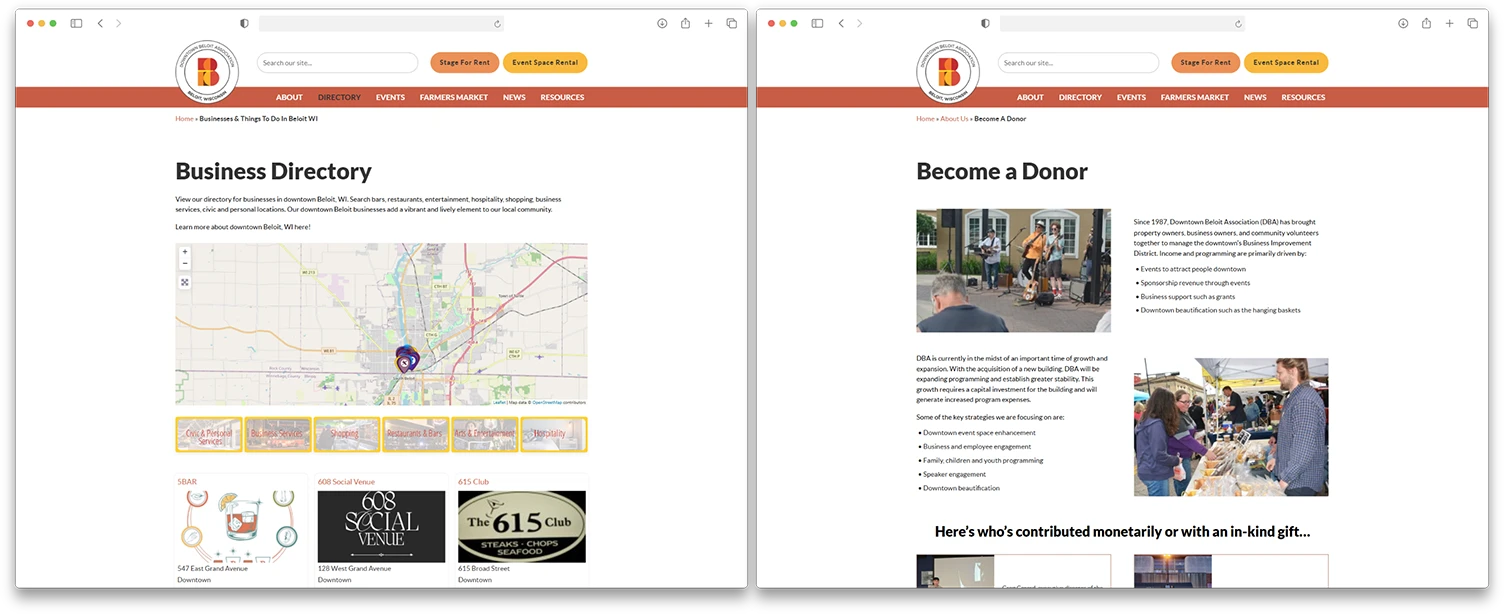Click the Downtown Beloit Association logo
Screen dimensions: 1504x614
click(206, 71)
